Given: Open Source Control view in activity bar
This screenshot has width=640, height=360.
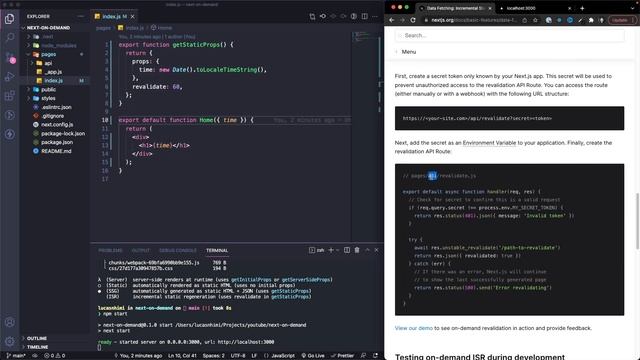Looking at the screenshot, I should 9,57.
